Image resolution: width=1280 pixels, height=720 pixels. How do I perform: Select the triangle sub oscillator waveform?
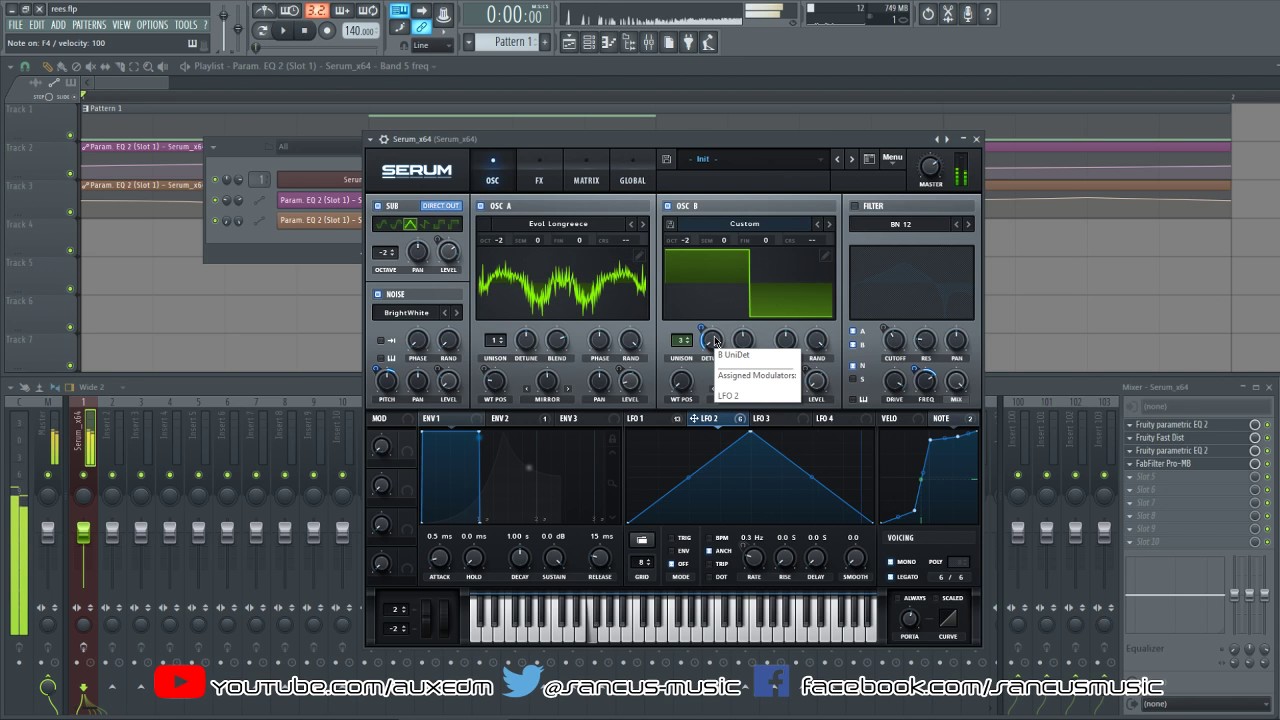410,224
